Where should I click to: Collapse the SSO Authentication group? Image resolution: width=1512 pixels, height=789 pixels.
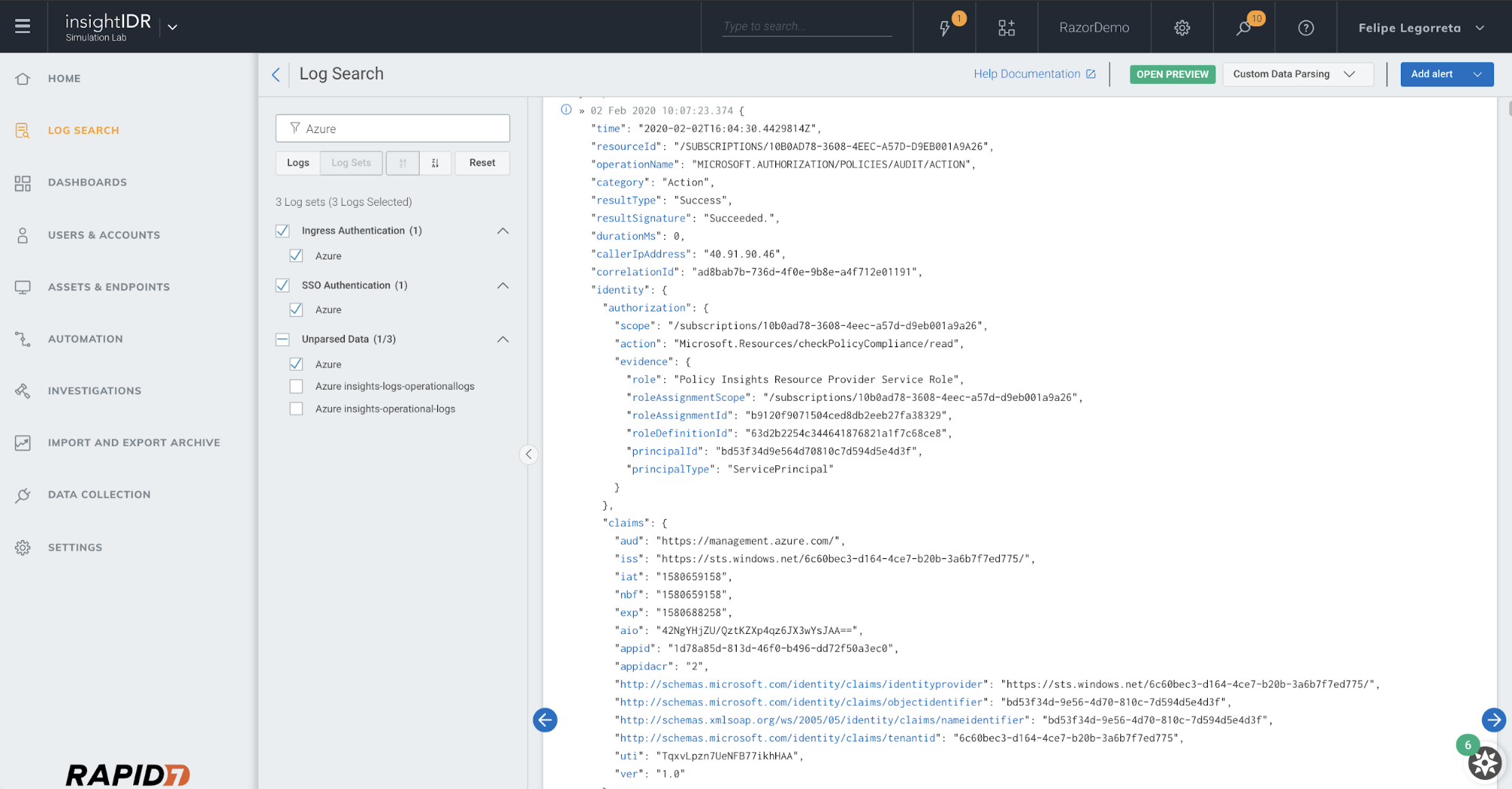coord(503,285)
